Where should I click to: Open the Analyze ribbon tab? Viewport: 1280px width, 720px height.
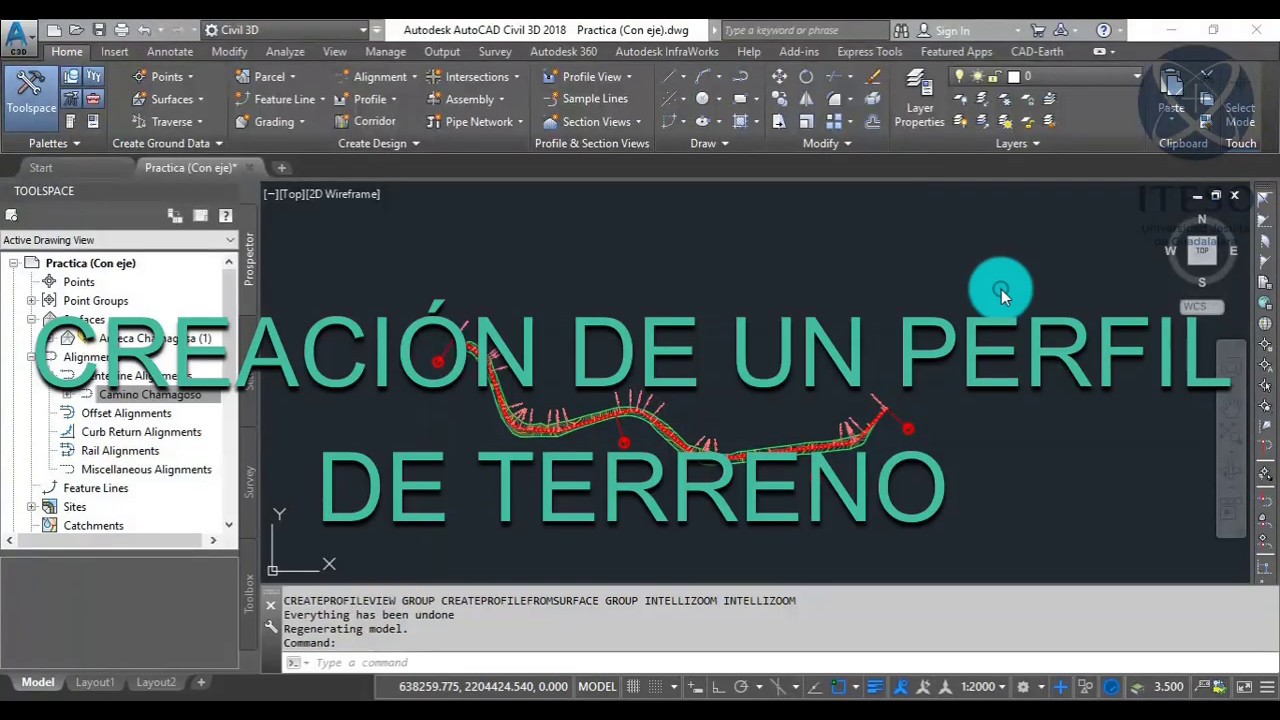pyautogui.click(x=285, y=52)
